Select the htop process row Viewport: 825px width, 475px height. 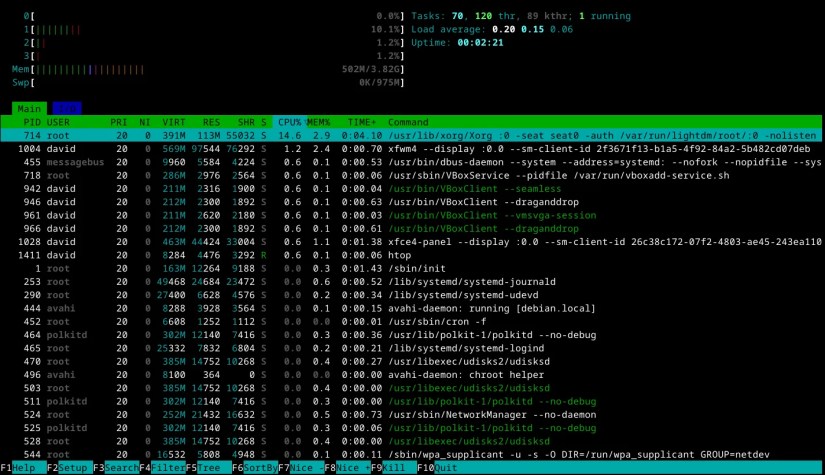[411, 255]
